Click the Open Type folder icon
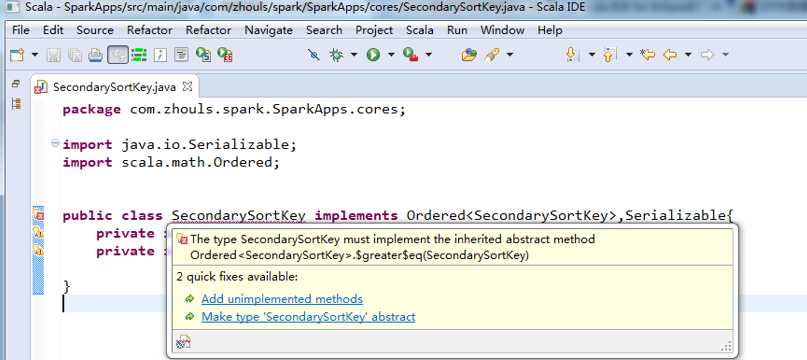The width and height of the screenshot is (807, 360). tap(469, 55)
